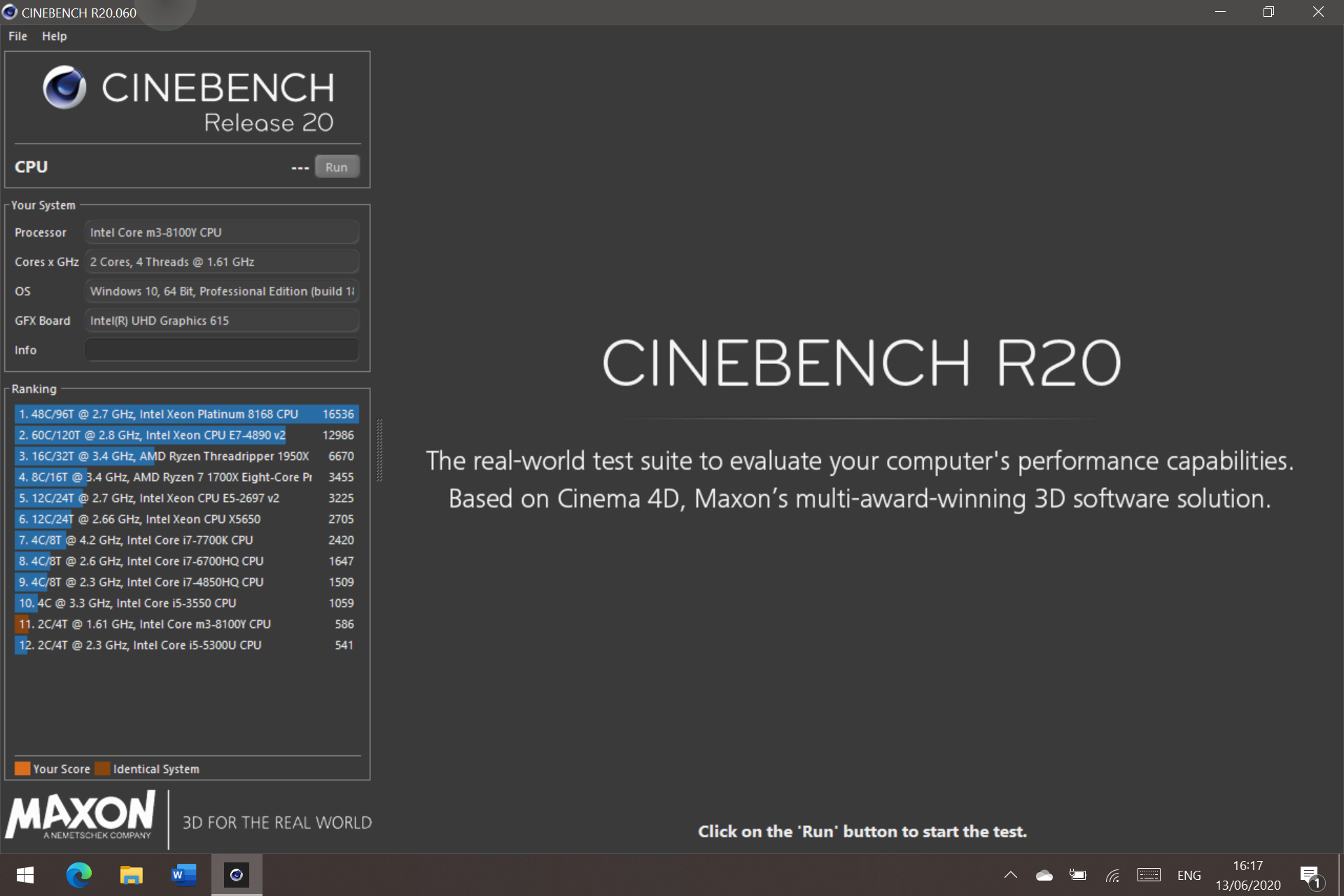The image size is (1344, 896).
Task: Click the GFX Board field
Action: pyautogui.click(x=222, y=321)
